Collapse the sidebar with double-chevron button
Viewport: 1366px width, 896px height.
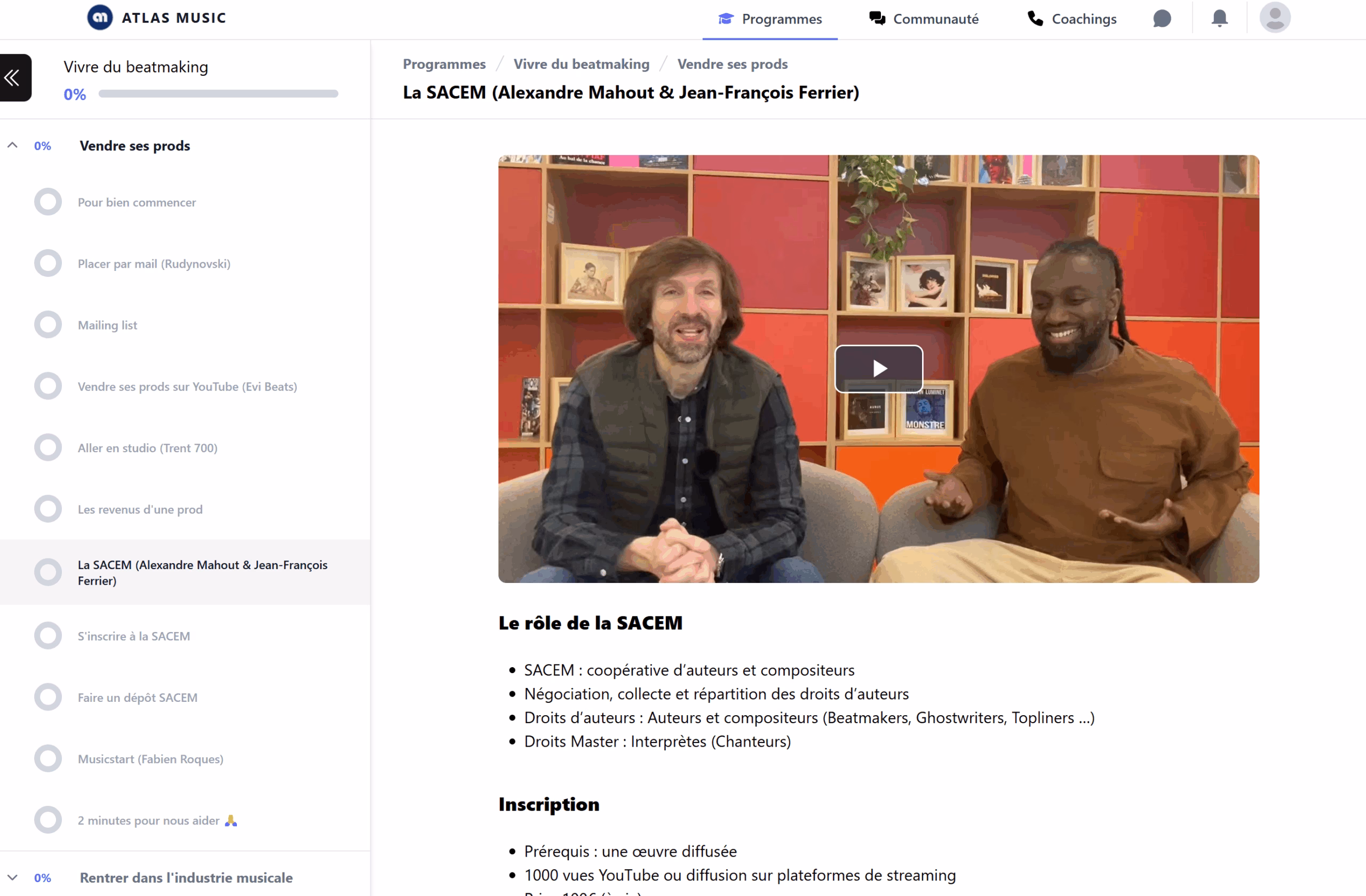click(13, 77)
